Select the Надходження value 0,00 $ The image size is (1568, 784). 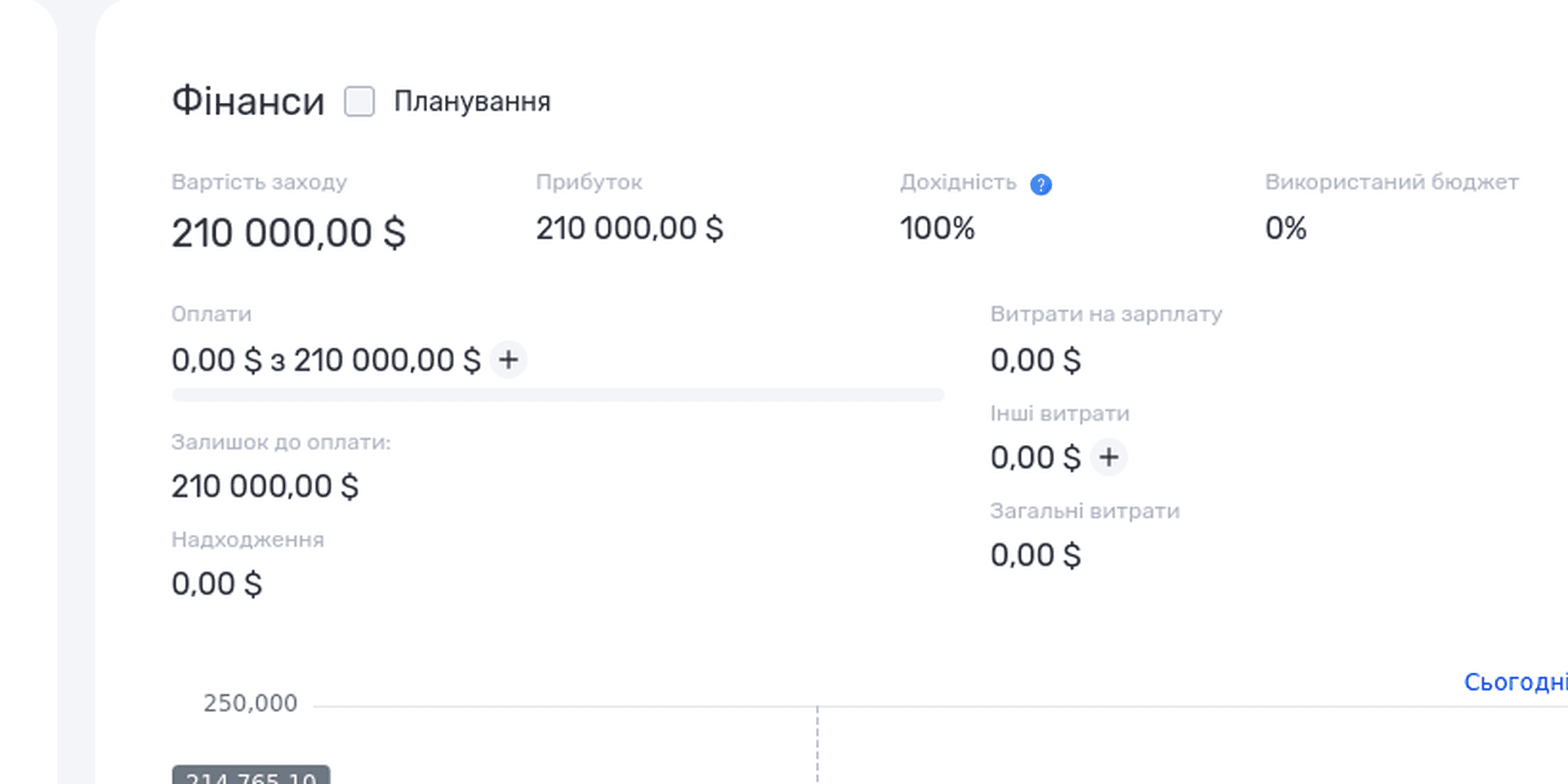[x=216, y=584]
